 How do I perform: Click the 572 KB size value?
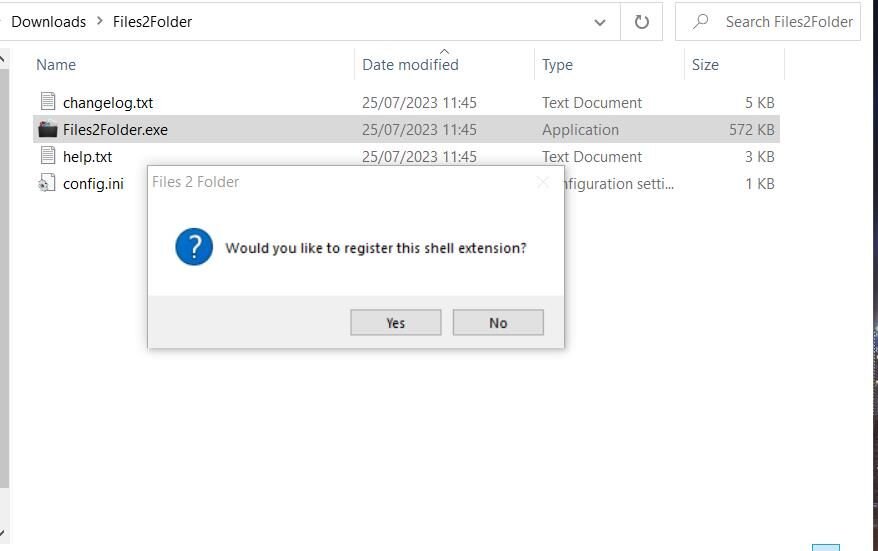click(751, 129)
